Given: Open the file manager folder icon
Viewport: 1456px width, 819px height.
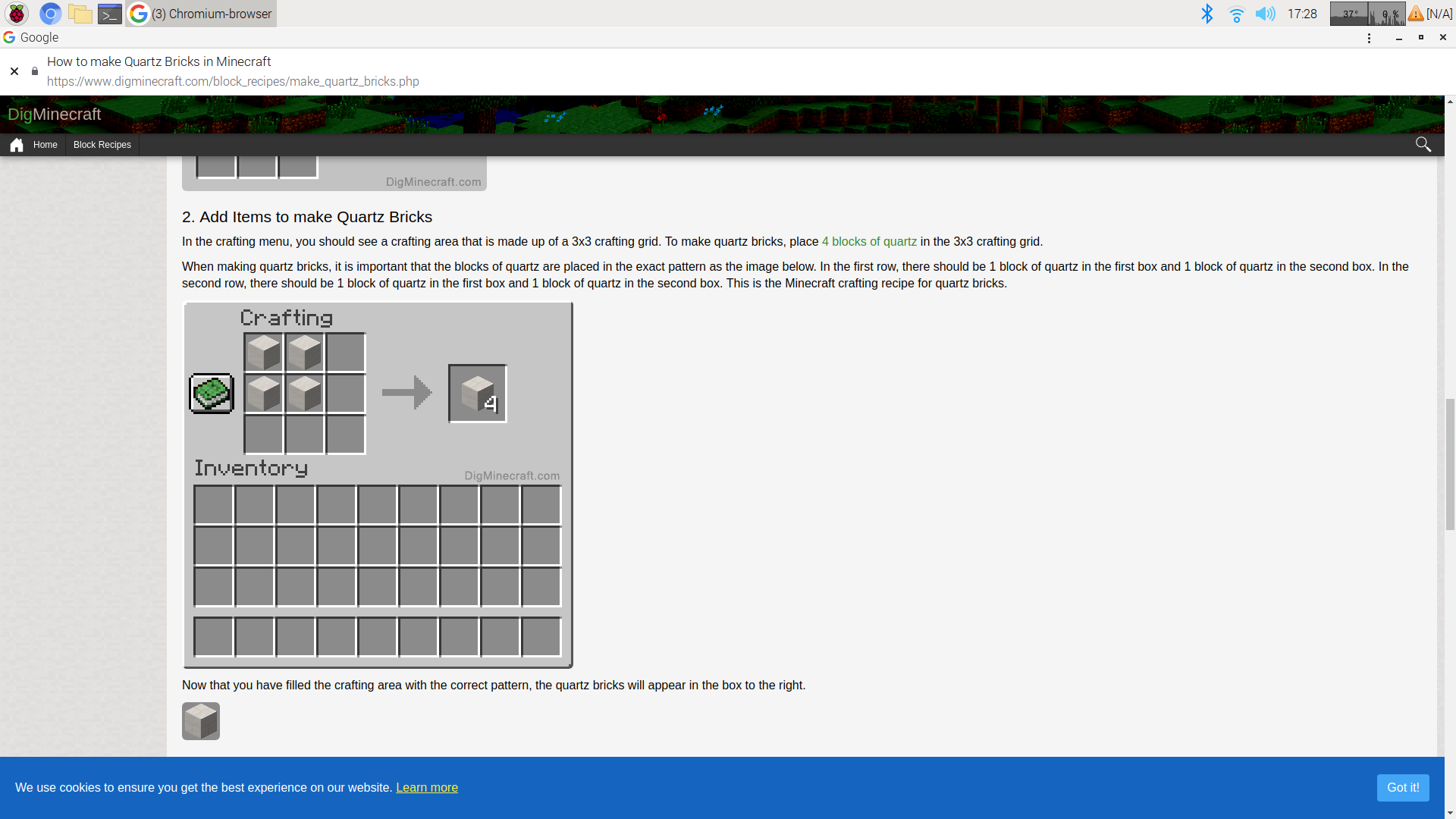Looking at the screenshot, I should click(x=80, y=14).
